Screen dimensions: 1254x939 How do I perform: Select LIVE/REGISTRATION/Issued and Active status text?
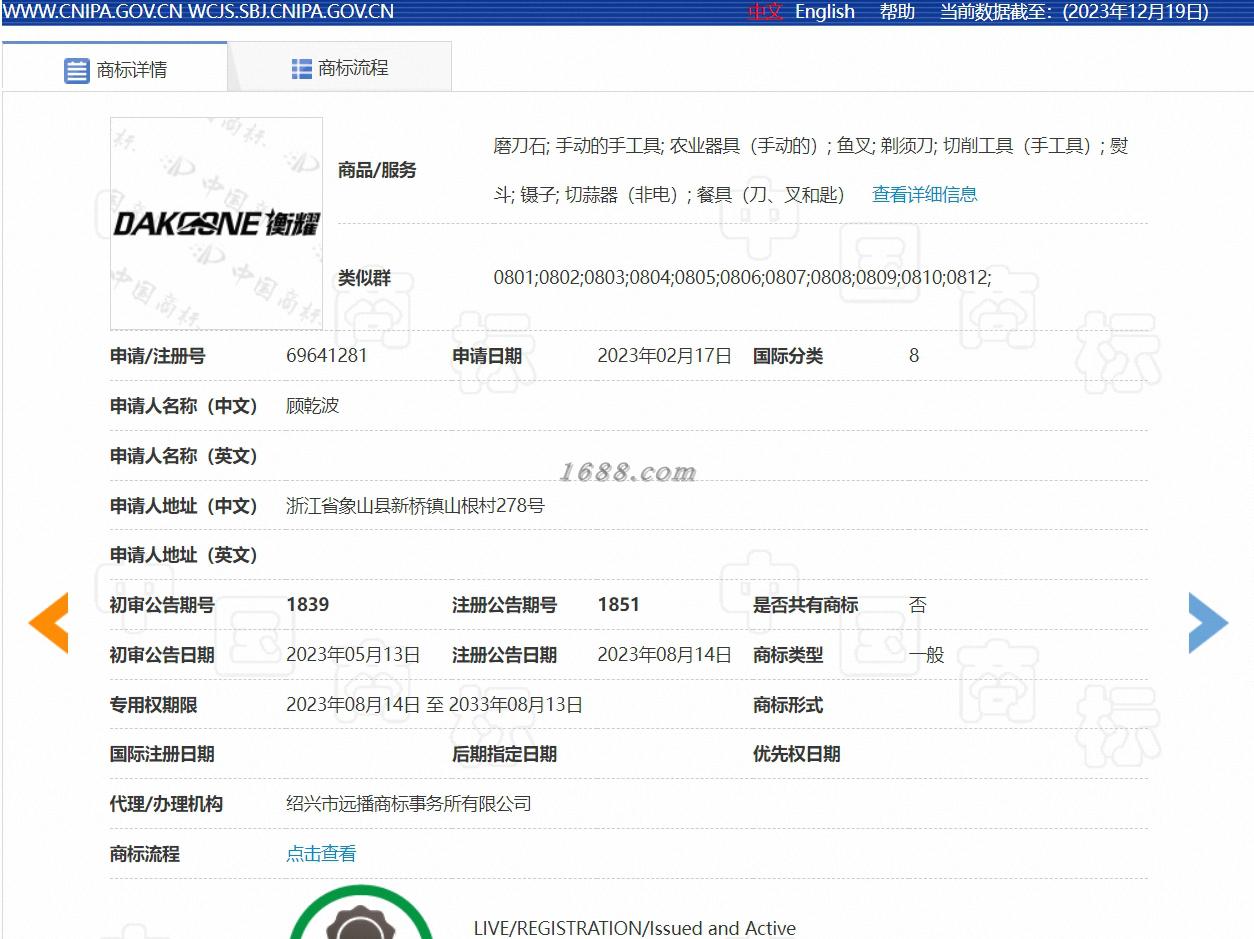coord(635,928)
